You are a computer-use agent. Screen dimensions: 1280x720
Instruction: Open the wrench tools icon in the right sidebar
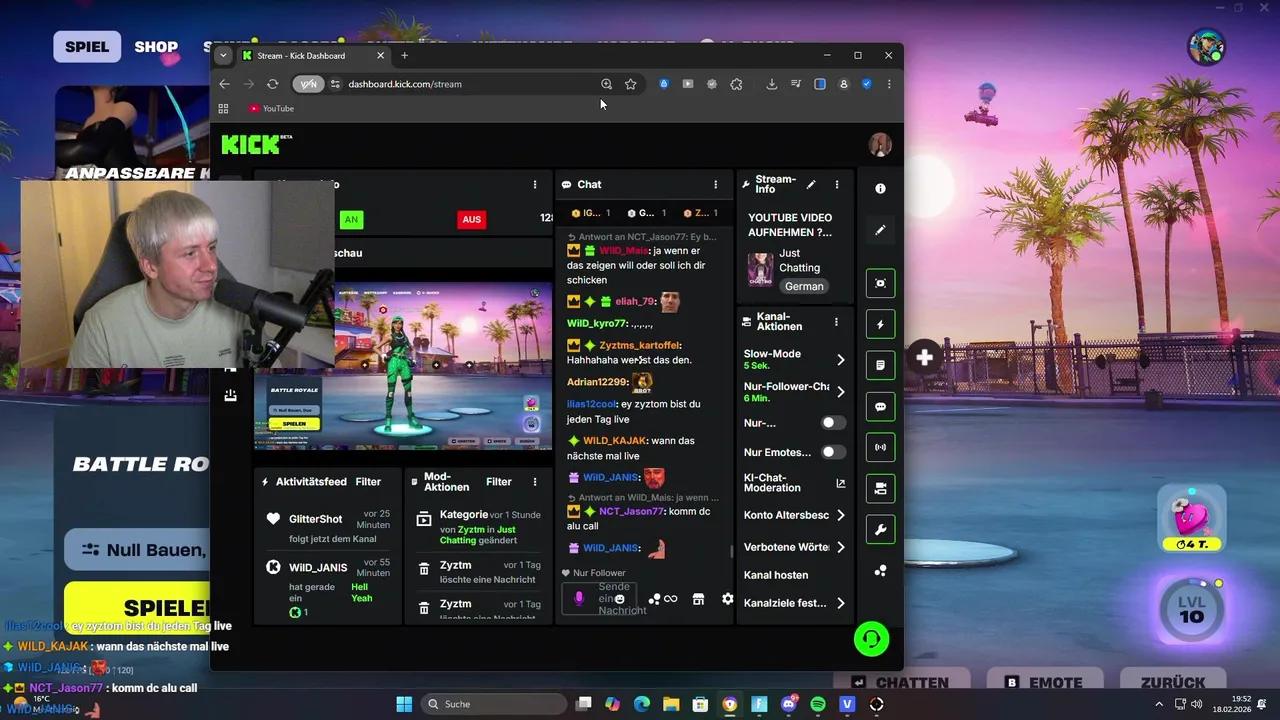(x=880, y=530)
